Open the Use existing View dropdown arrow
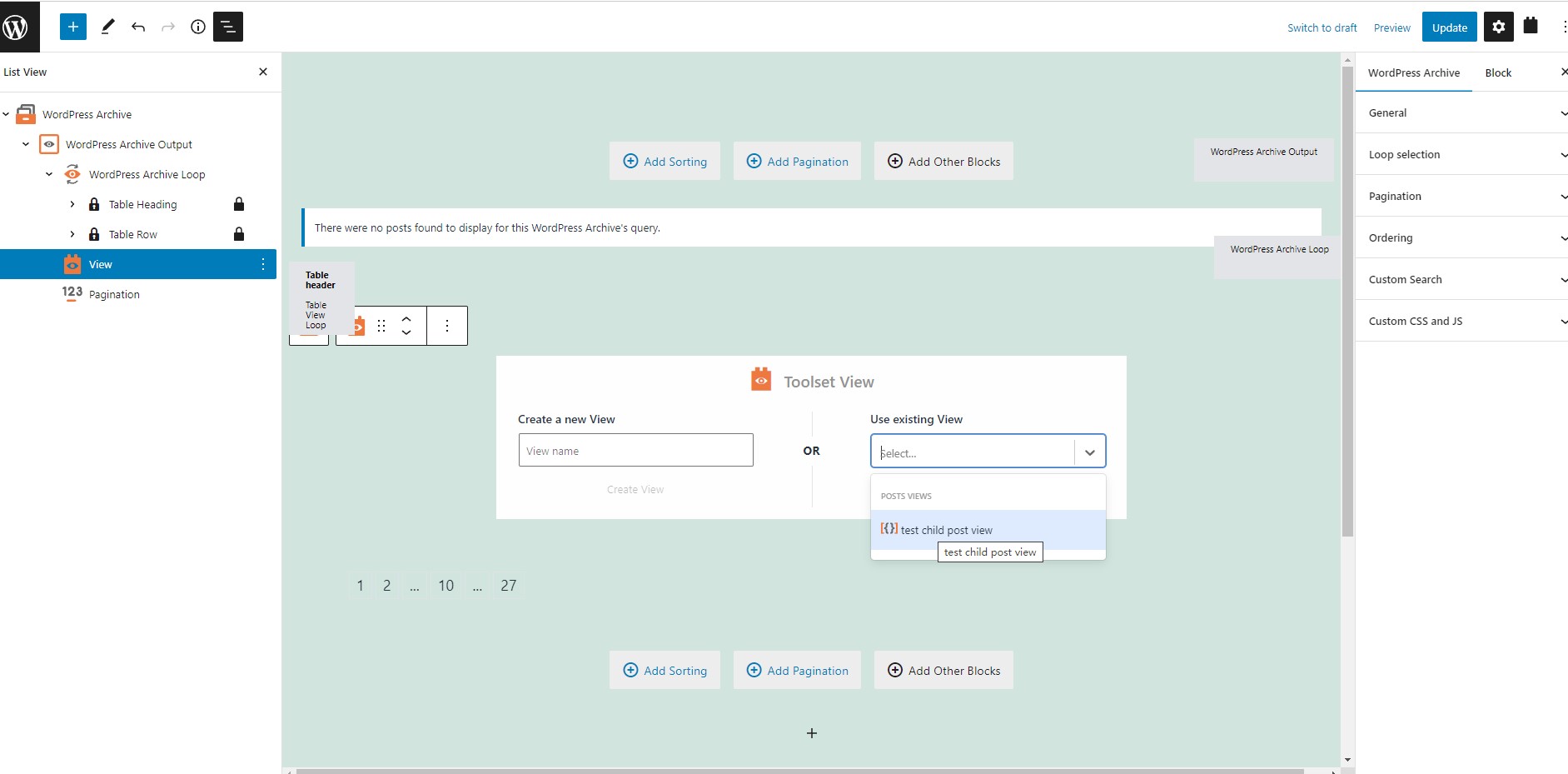Image resolution: width=1568 pixels, height=774 pixels. [1089, 452]
